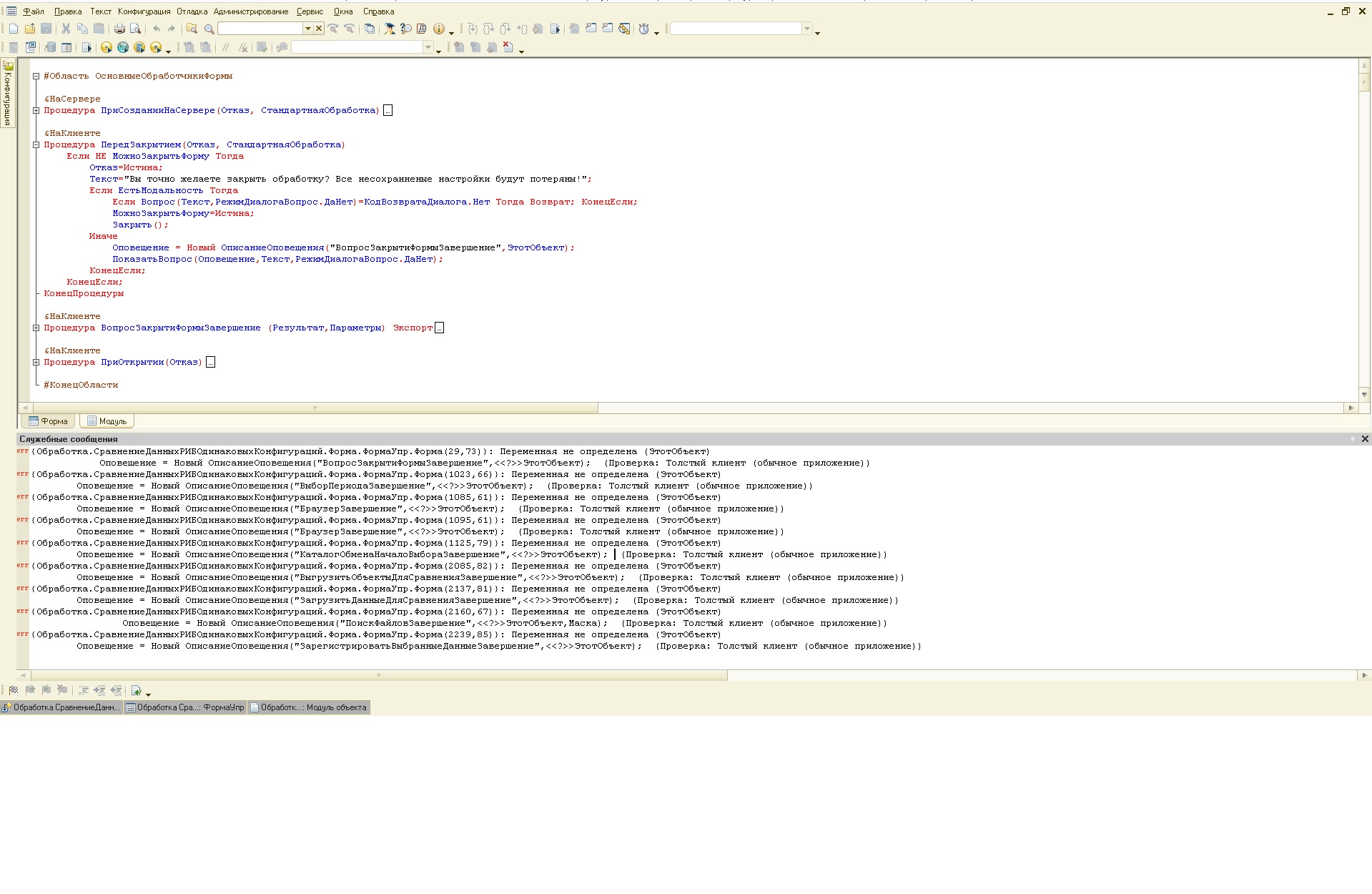
Task: Open Конфигурация side panel tab
Action: coord(8,93)
